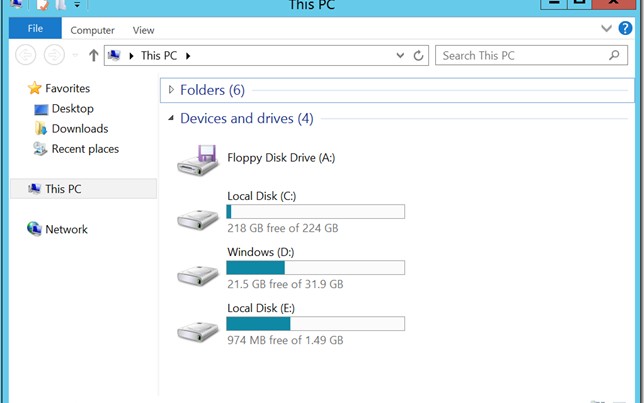Click the Up arrow navigation icon

[x=94, y=56]
